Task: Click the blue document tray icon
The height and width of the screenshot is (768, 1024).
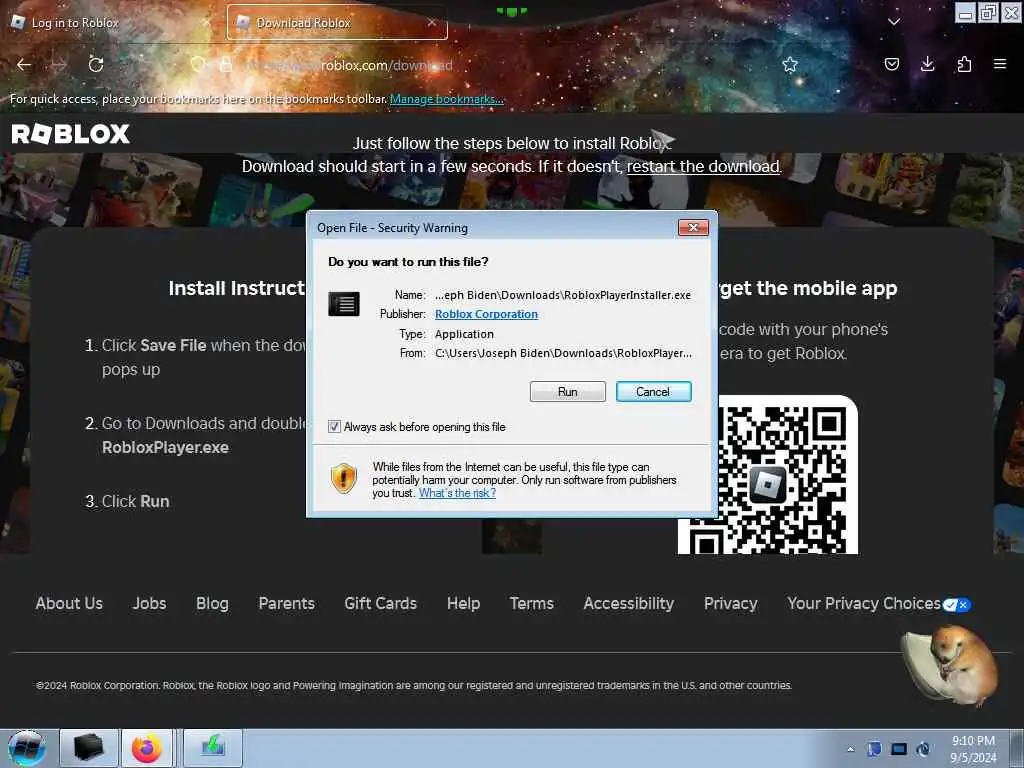Action: click(874, 749)
